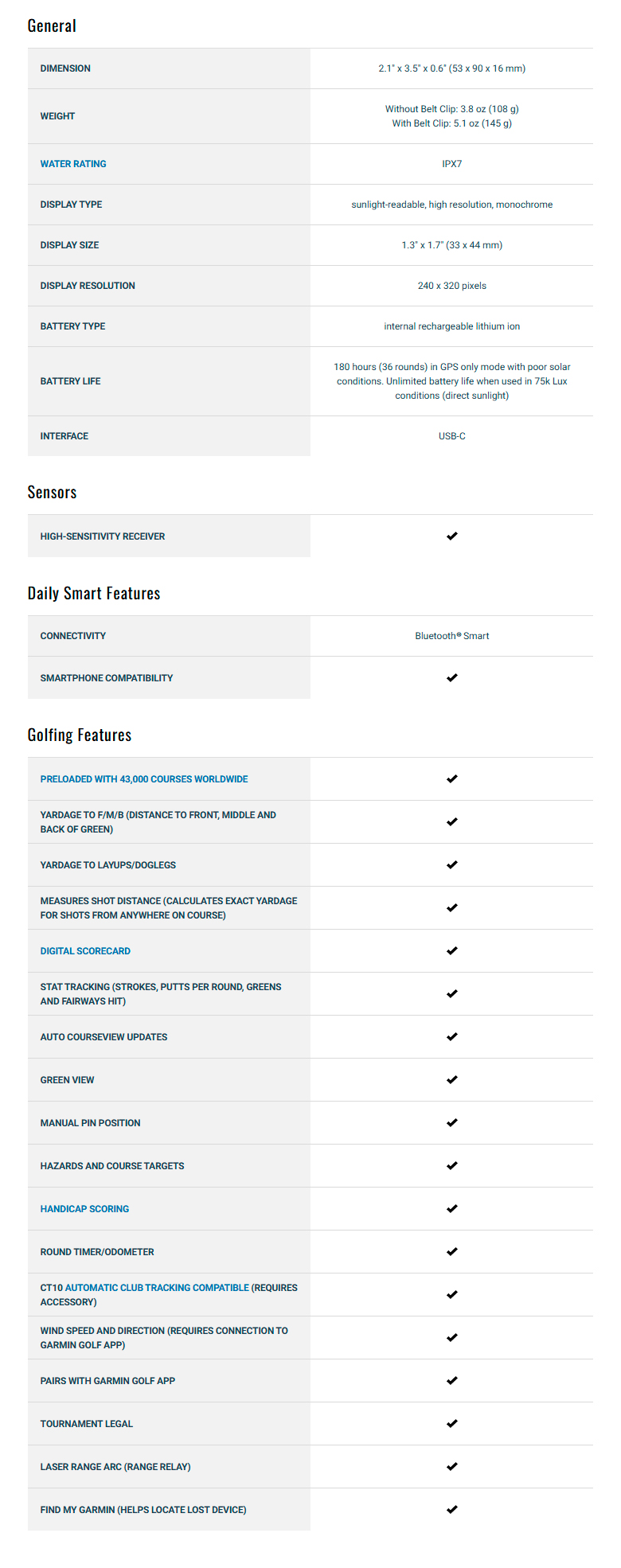Click the Find My Garmin checkmark

click(x=452, y=1509)
